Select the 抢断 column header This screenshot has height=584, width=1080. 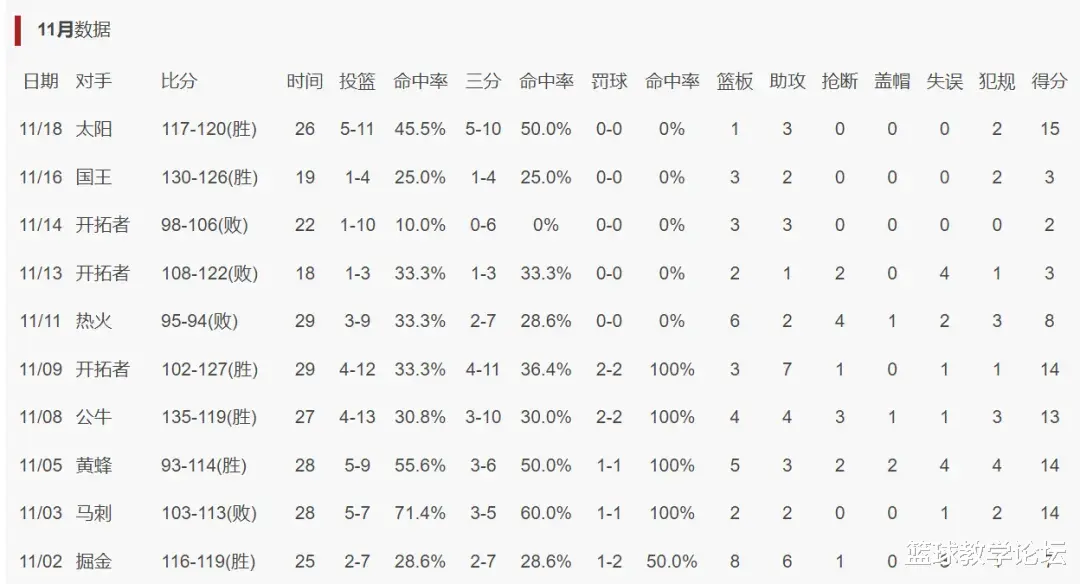tap(840, 81)
